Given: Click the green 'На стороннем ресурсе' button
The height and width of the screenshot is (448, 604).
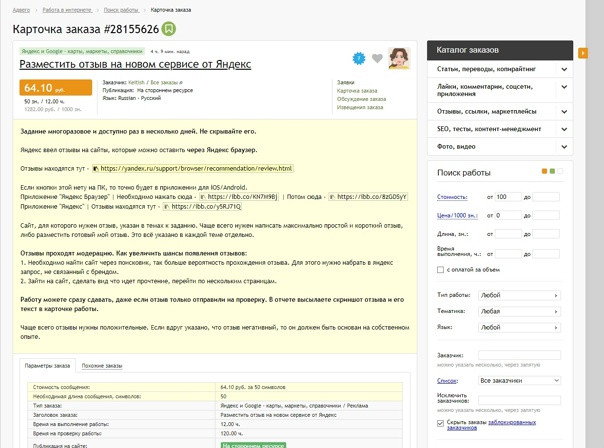Looking at the screenshot, I should (253, 445).
